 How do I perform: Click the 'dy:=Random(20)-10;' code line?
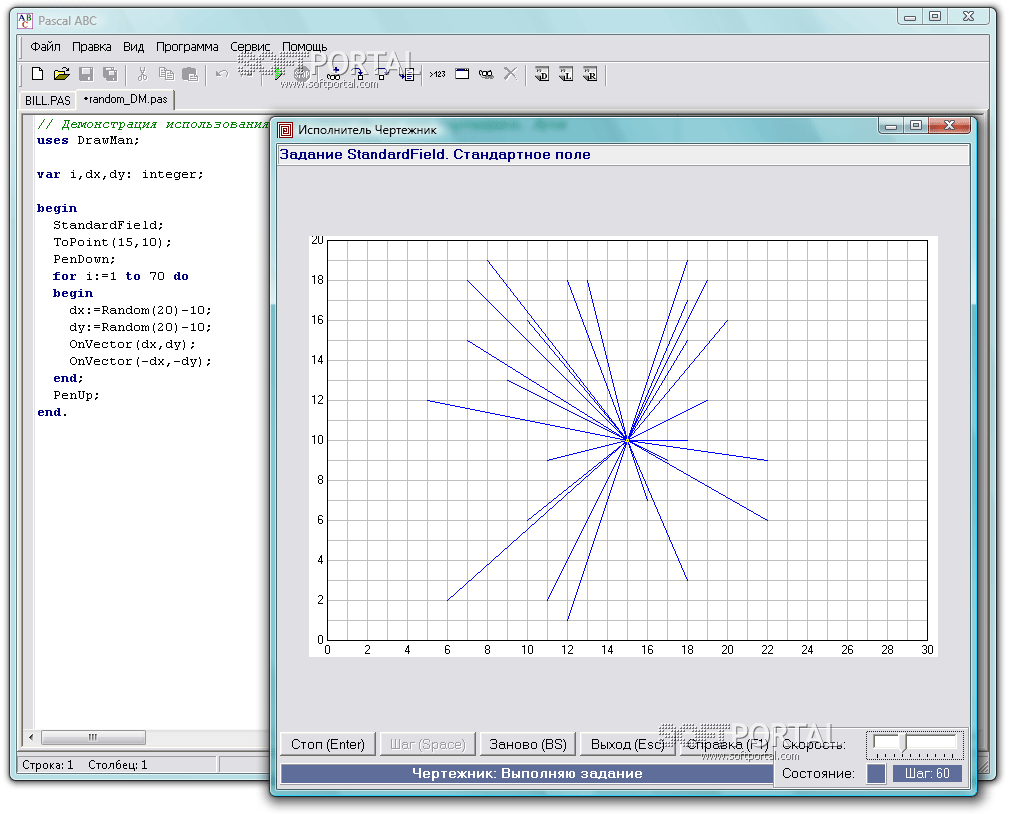(140, 327)
